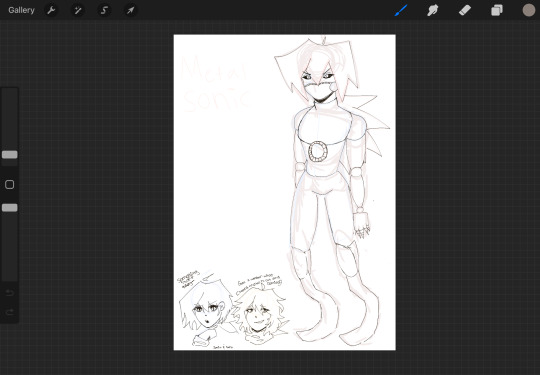Activate the Selection S-shaped tool
Viewport: 540px width, 375px height.
click(x=104, y=10)
